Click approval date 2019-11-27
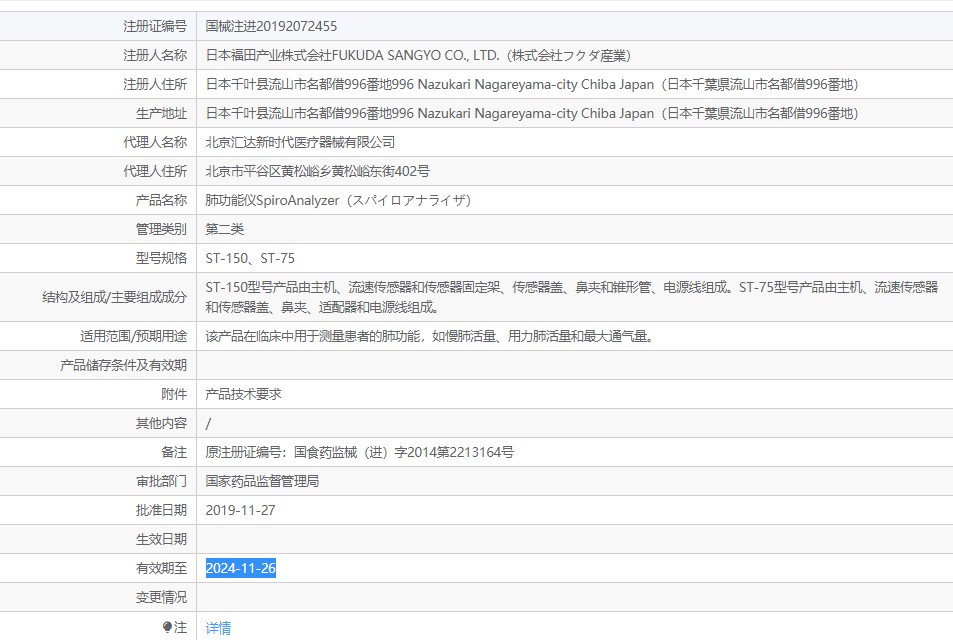This screenshot has width=953, height=640. click(240, 511)
